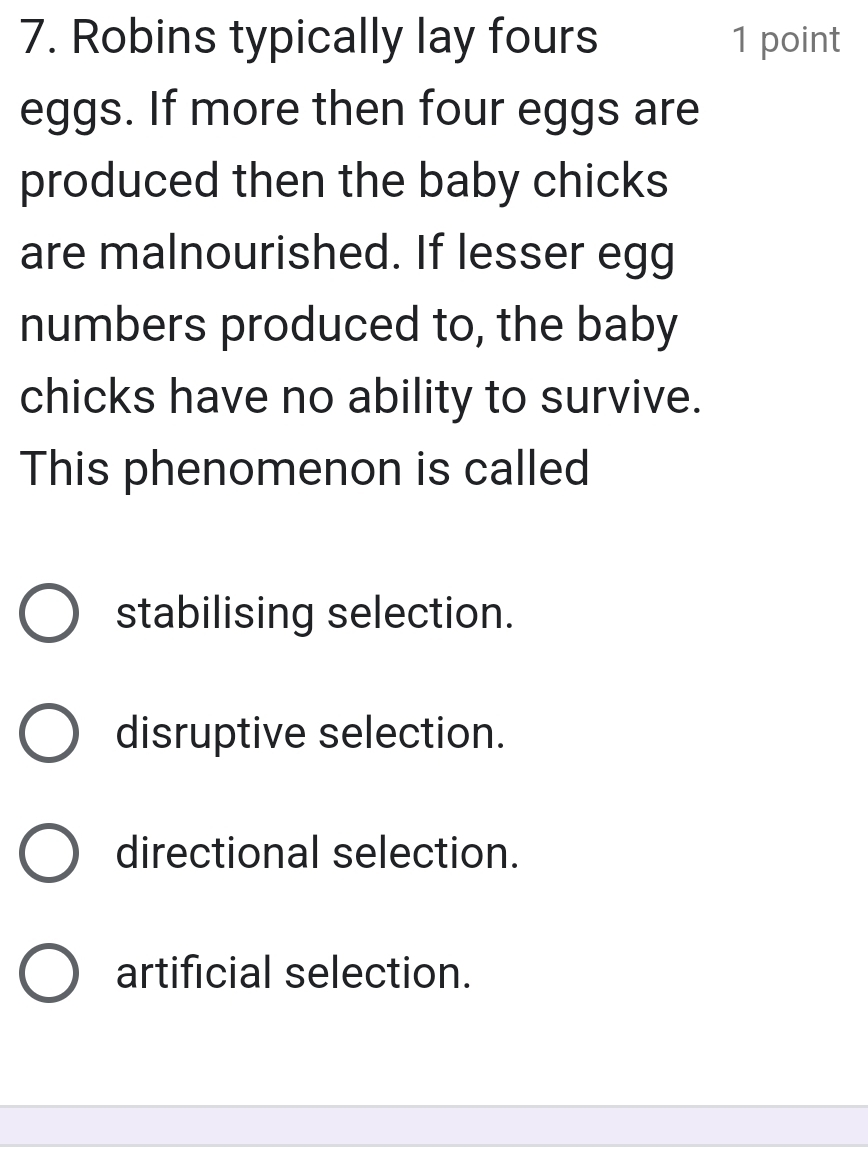
Task: Tap the 'directional selection.' option text
Action: pos(318,853)
